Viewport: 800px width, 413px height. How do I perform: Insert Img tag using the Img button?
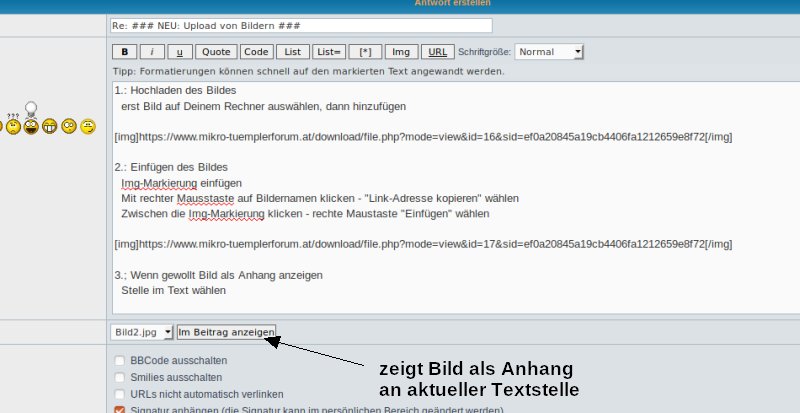401,52
